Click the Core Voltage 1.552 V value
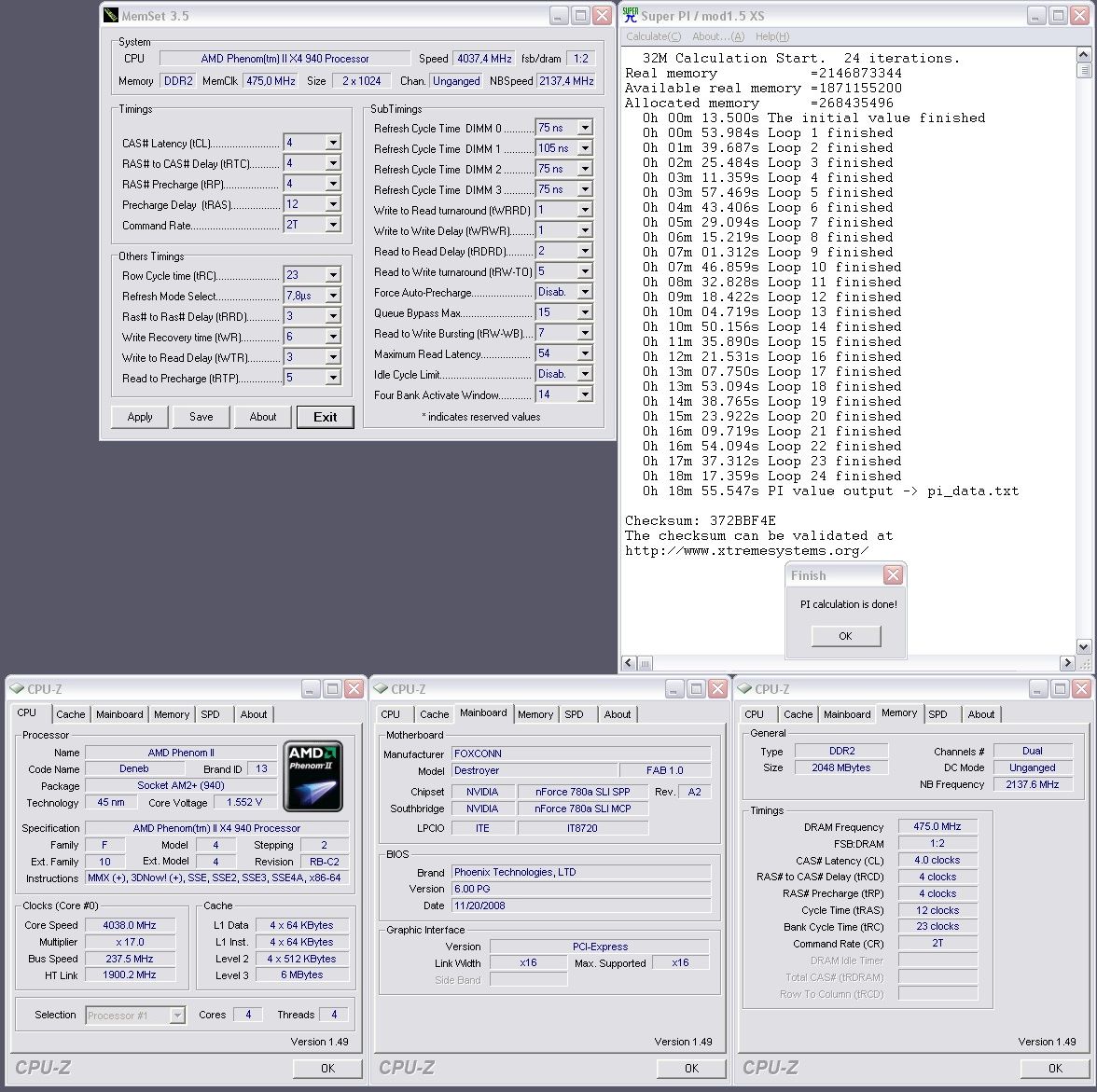This screenshot has height=1092, width=1097. [x=244, y=802]
